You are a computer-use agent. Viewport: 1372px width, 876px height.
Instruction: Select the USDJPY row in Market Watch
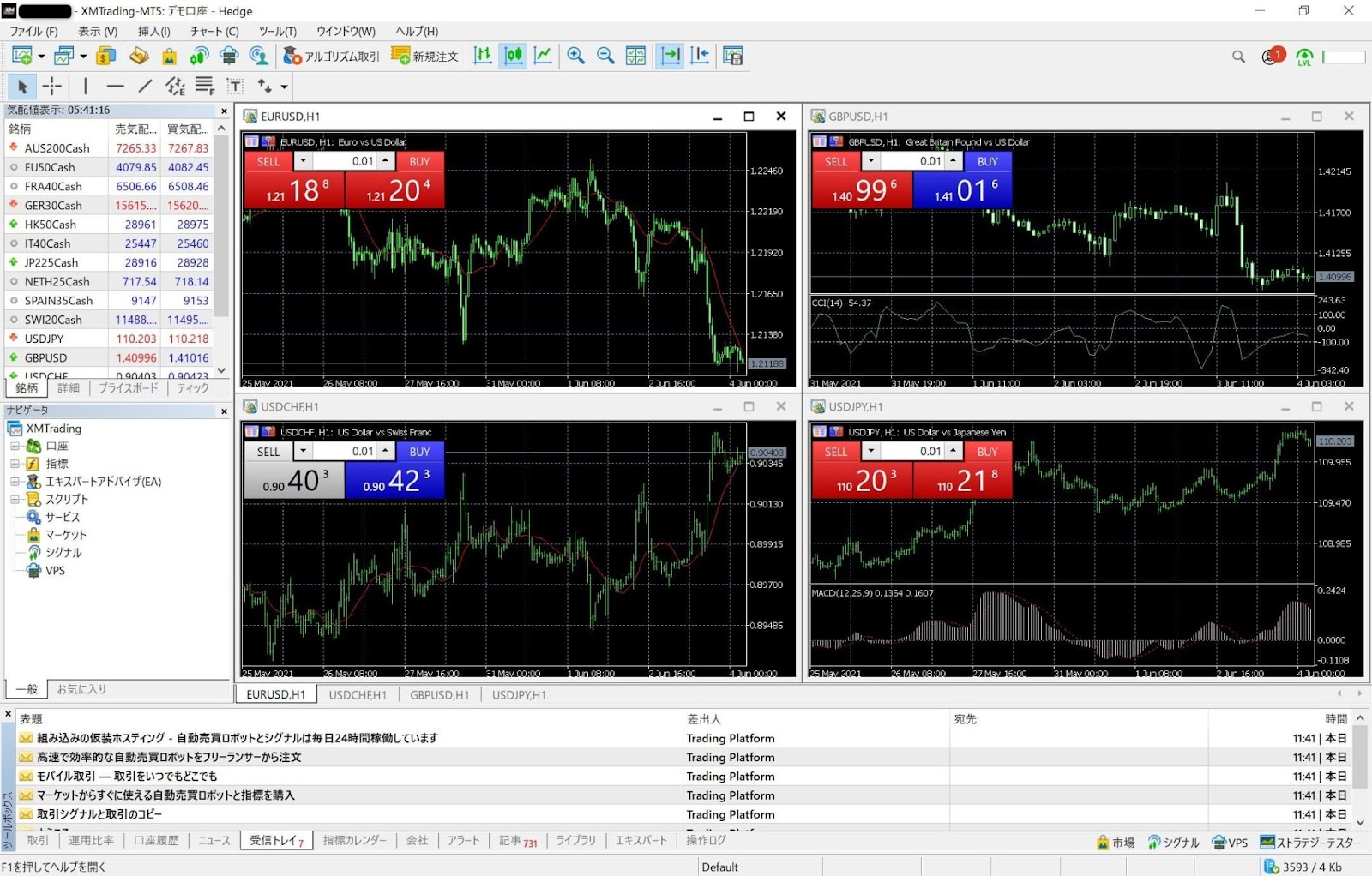pos(109,339)
